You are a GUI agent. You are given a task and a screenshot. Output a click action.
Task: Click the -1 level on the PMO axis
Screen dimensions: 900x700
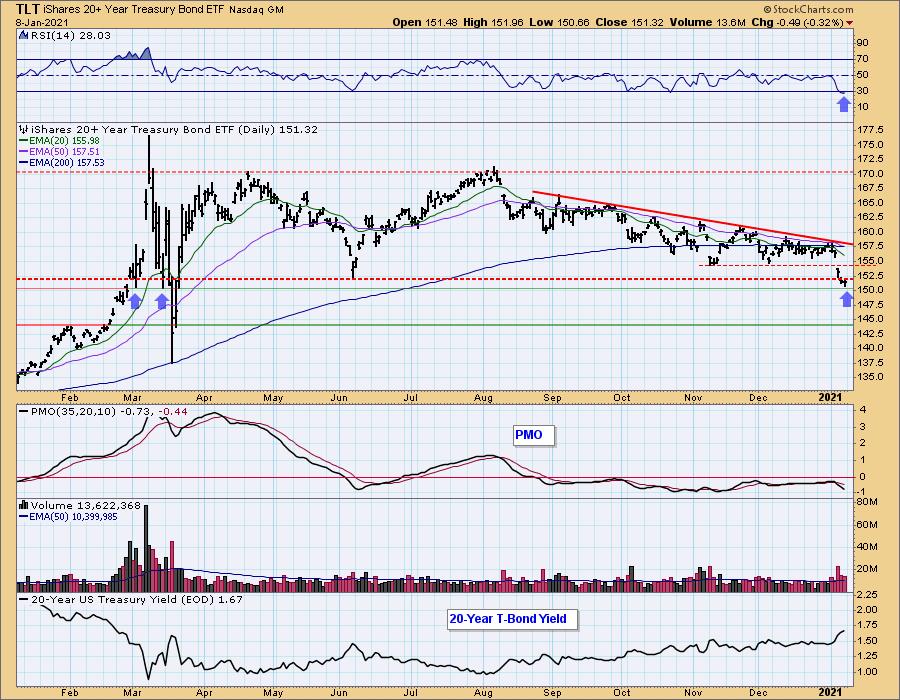(861, 493)
